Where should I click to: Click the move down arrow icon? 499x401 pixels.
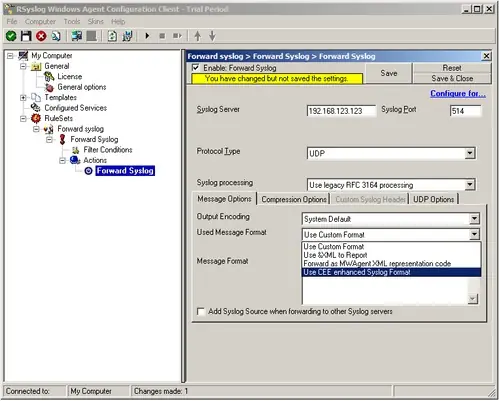tap(212, 36)
